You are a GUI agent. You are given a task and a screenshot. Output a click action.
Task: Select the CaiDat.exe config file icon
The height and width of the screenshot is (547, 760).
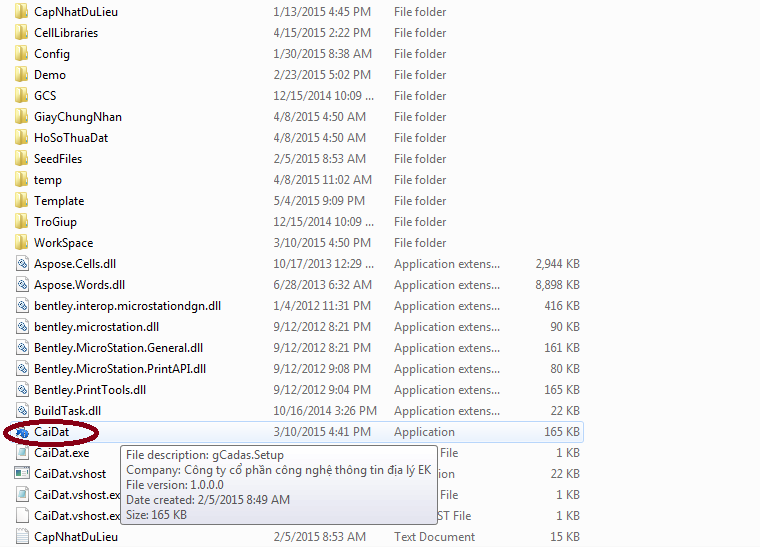coord(23,453)
